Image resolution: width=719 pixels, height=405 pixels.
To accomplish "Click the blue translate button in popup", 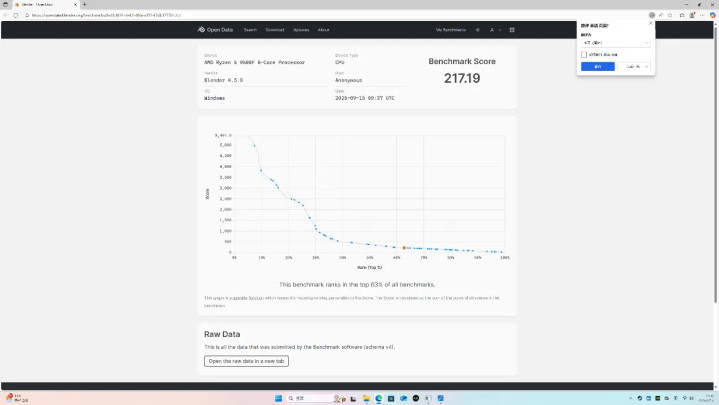I will coord(597,67).
